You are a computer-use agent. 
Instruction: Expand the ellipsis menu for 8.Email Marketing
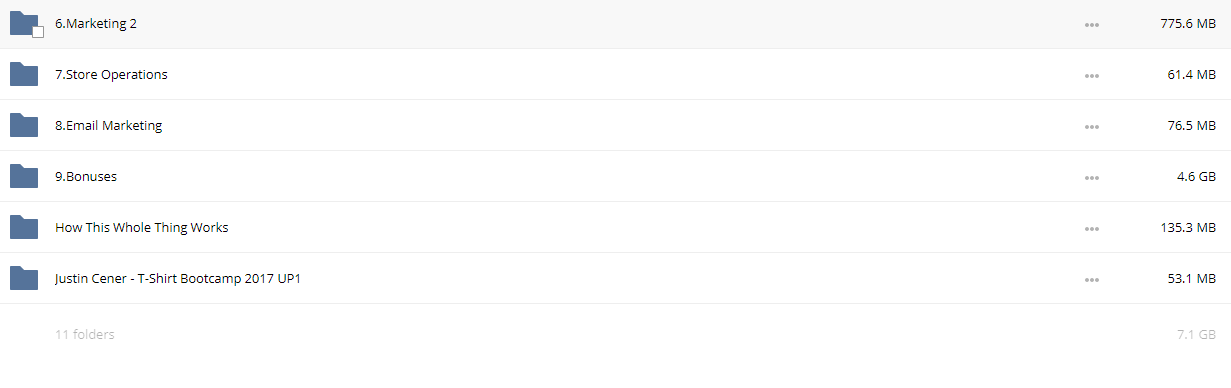point(1092,127)
